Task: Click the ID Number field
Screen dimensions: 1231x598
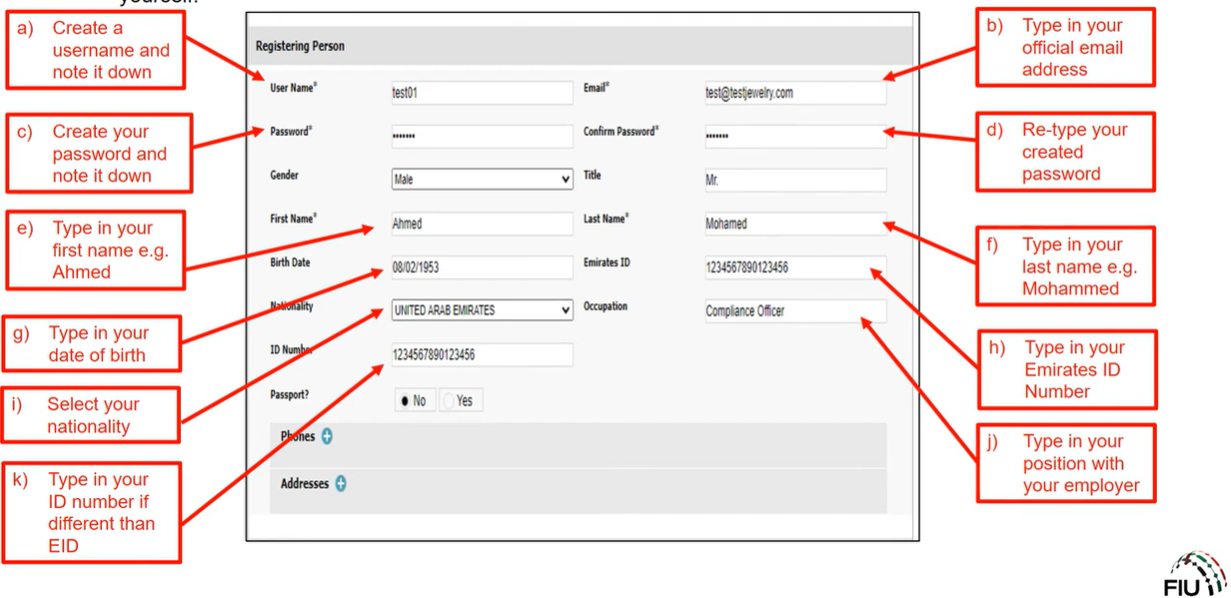Action: 481,355
